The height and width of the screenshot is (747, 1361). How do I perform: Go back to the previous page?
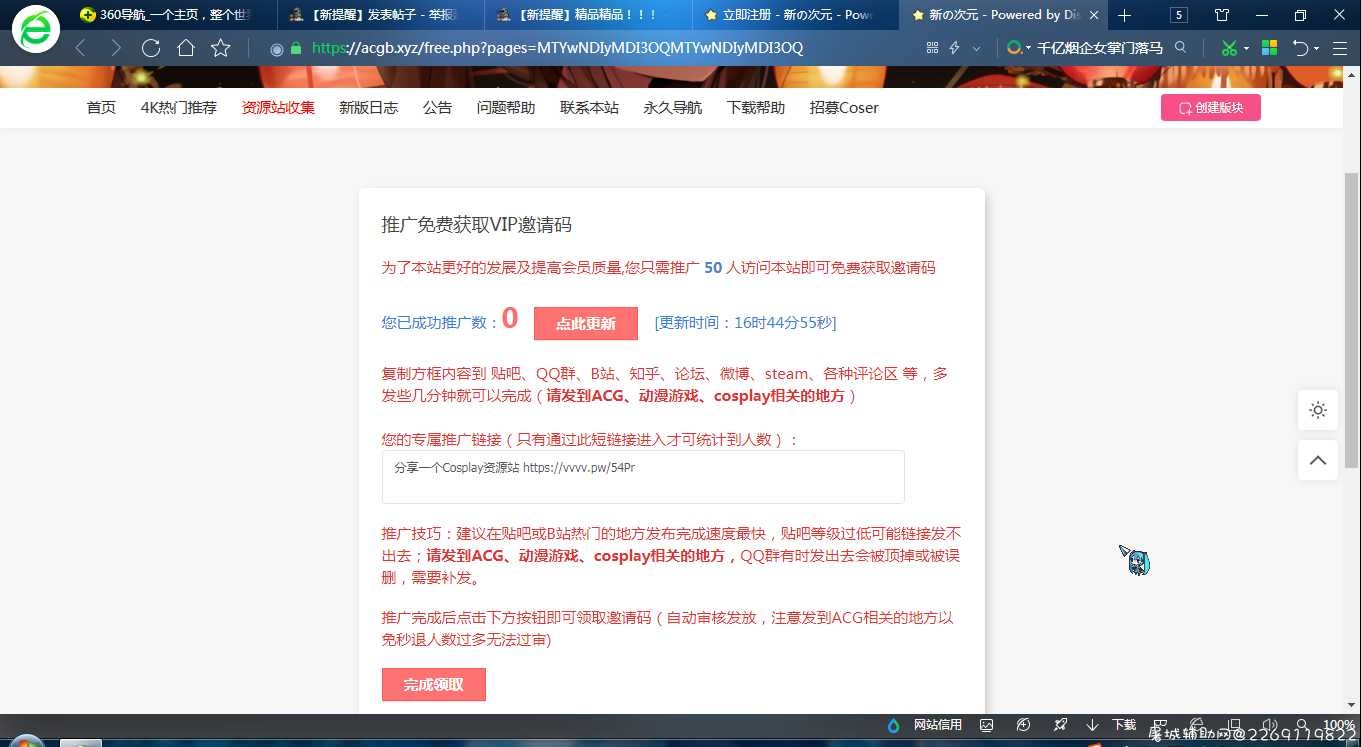pyautogui.click(x=80, y=48)
